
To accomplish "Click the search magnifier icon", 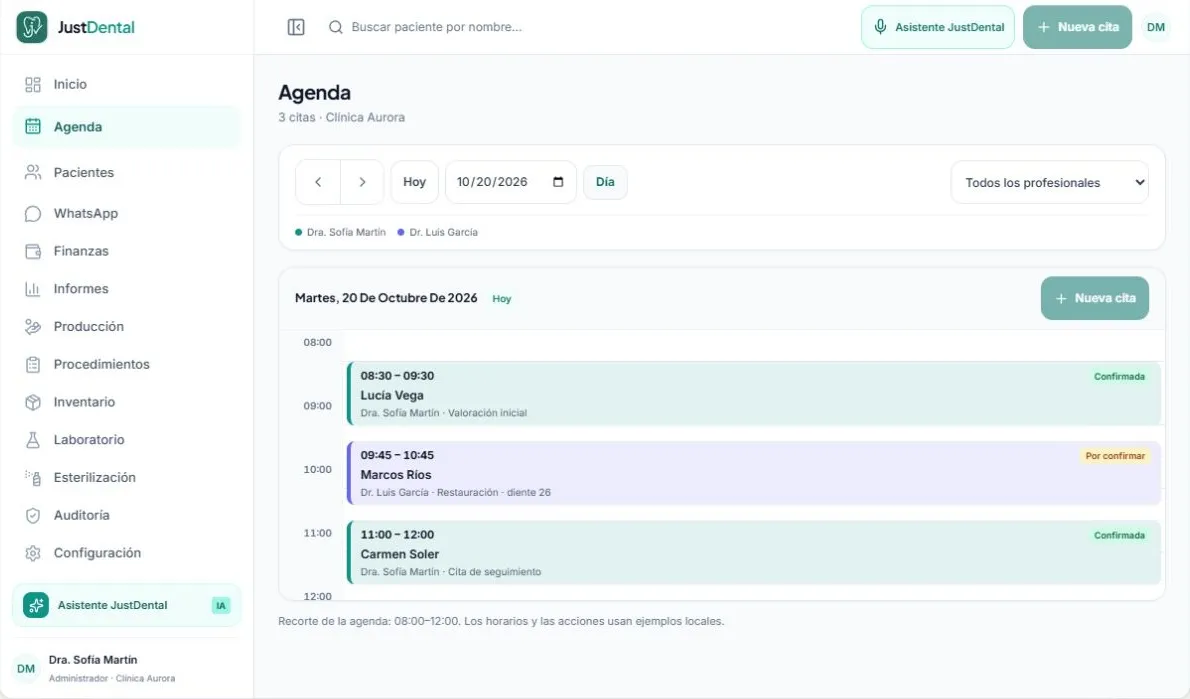I will point(335,27).
